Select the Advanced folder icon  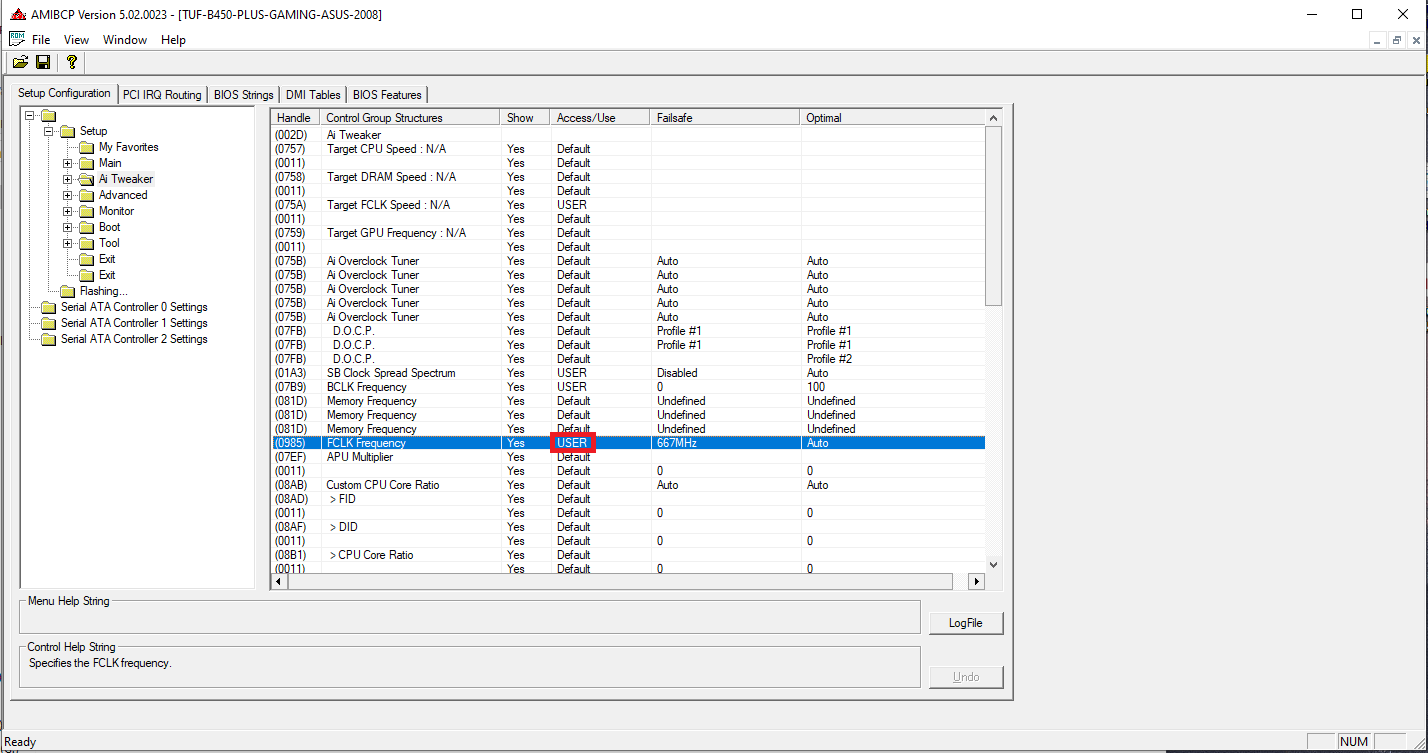(x=87, y=195)
